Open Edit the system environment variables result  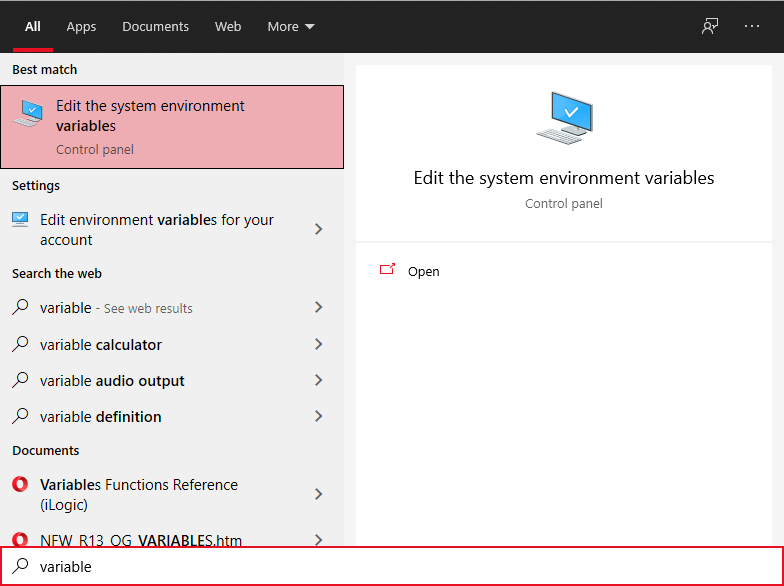[172, 126]
